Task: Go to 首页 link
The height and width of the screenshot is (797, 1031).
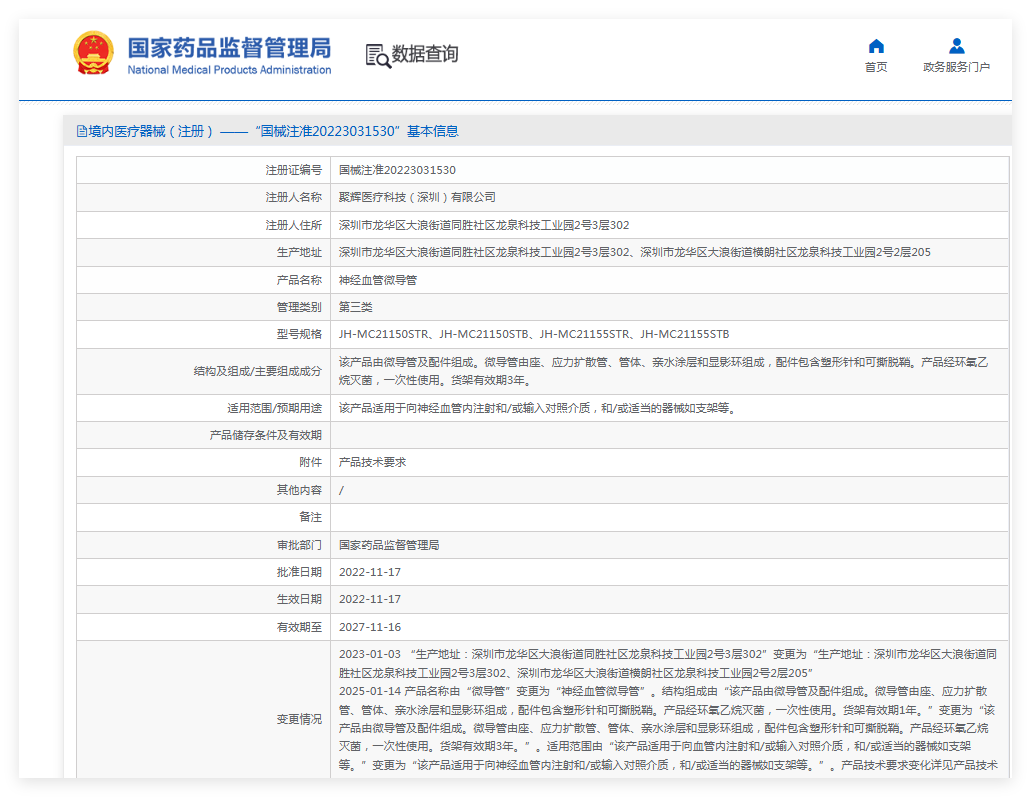Action: 876,67
